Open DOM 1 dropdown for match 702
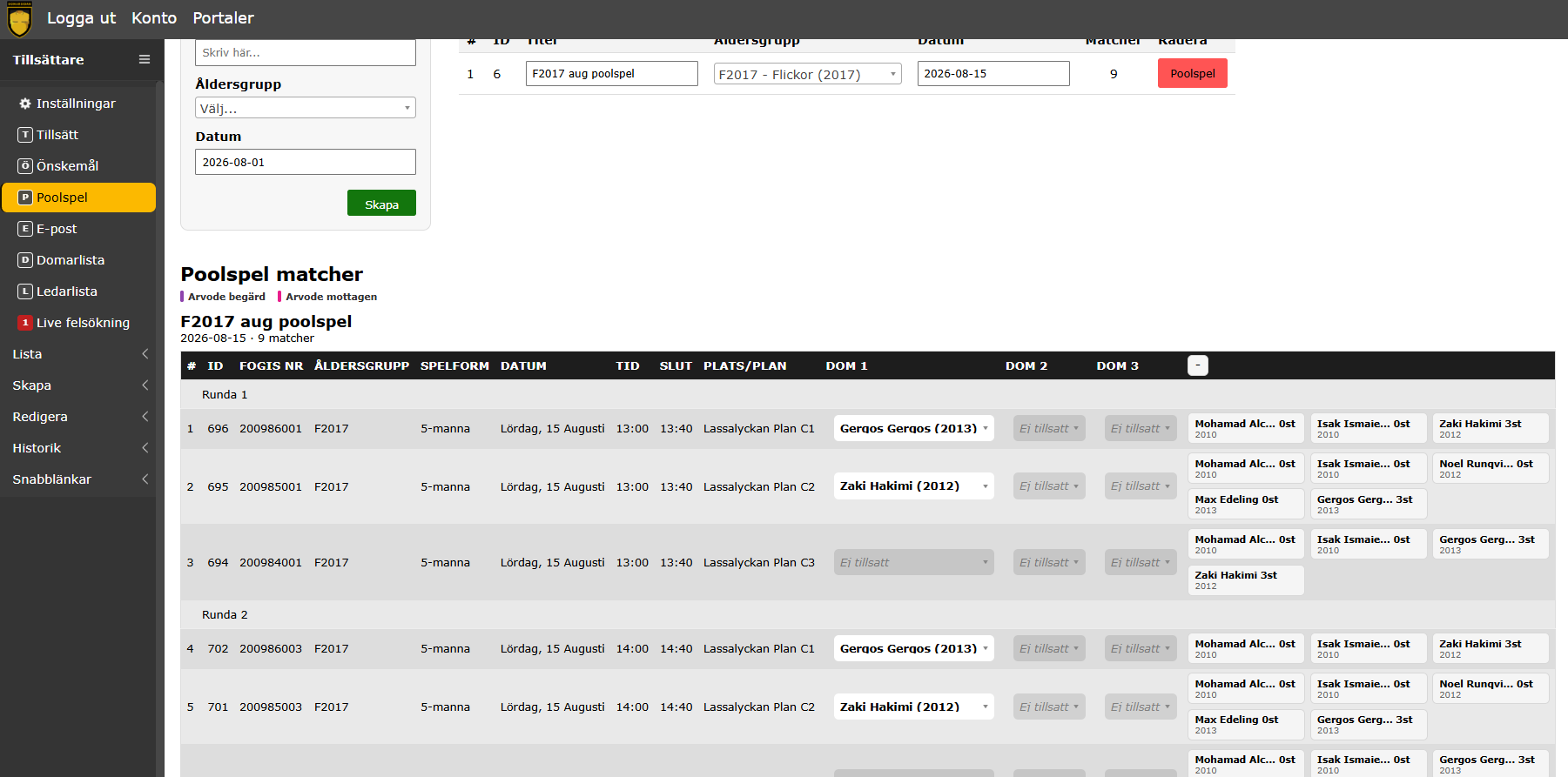 913,648
